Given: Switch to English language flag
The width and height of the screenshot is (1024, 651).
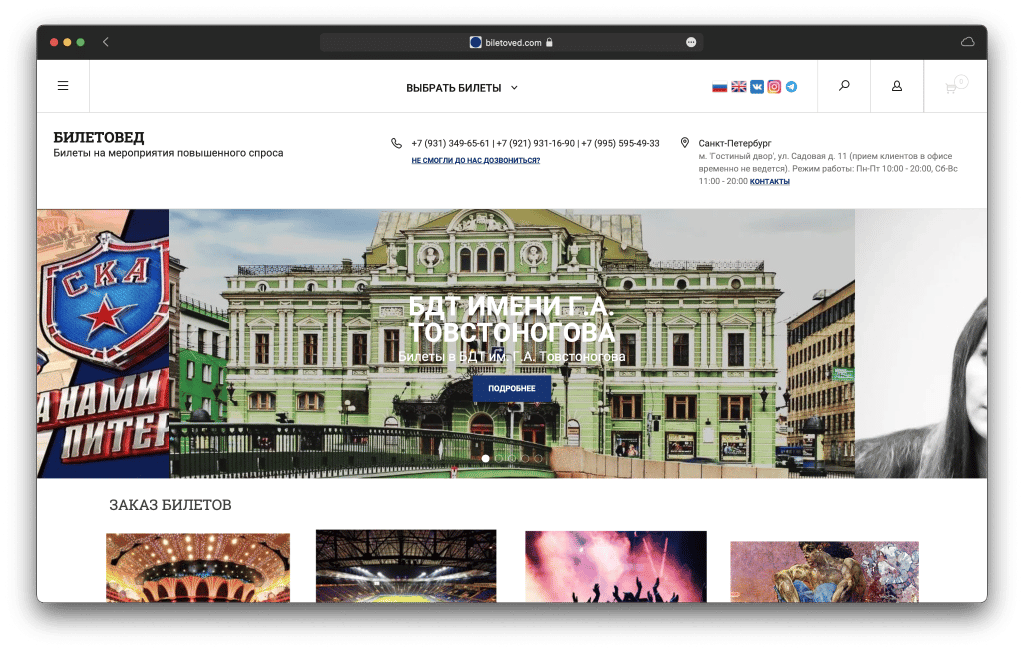Looking at the screenshot, I should pos(739,87).
